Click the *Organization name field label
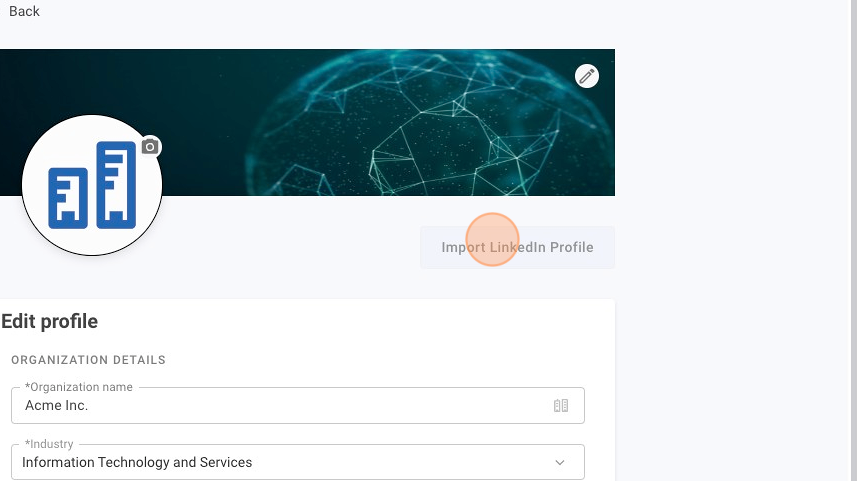 [x=79, y=387]
